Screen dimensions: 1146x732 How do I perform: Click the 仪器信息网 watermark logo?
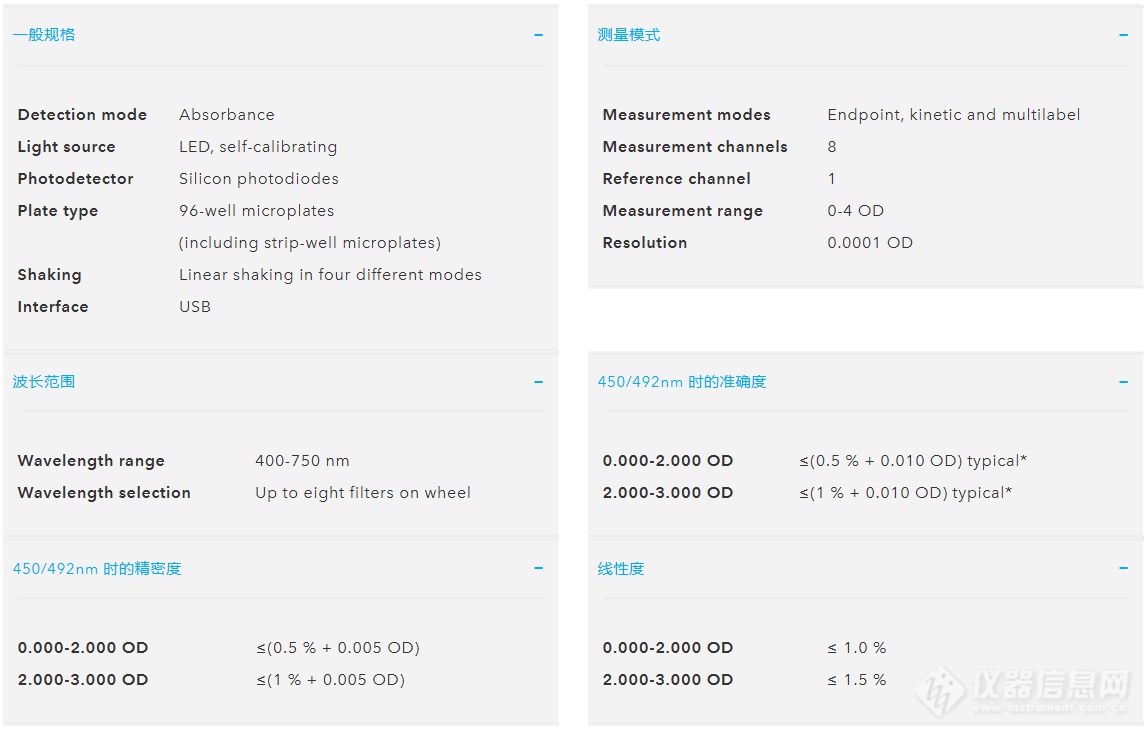pos(1032,689)
